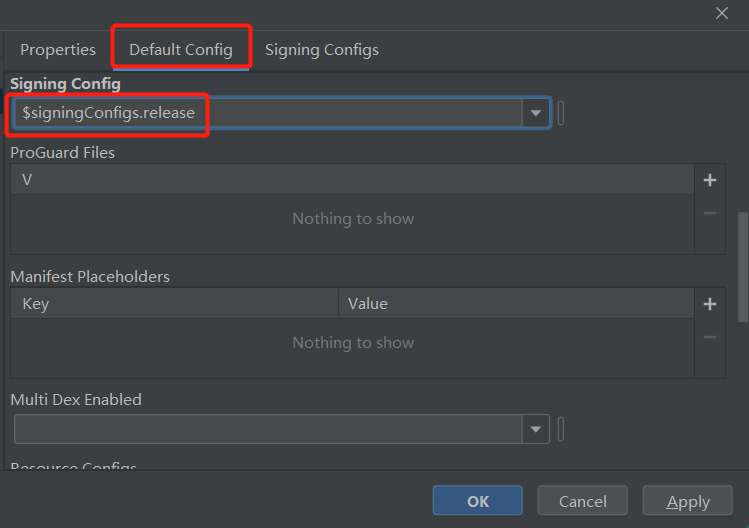This screenshot has width=749, height=528.
Task: Open the Multi Dex Enabled dropdown arrow
Action: coord(537,429)
